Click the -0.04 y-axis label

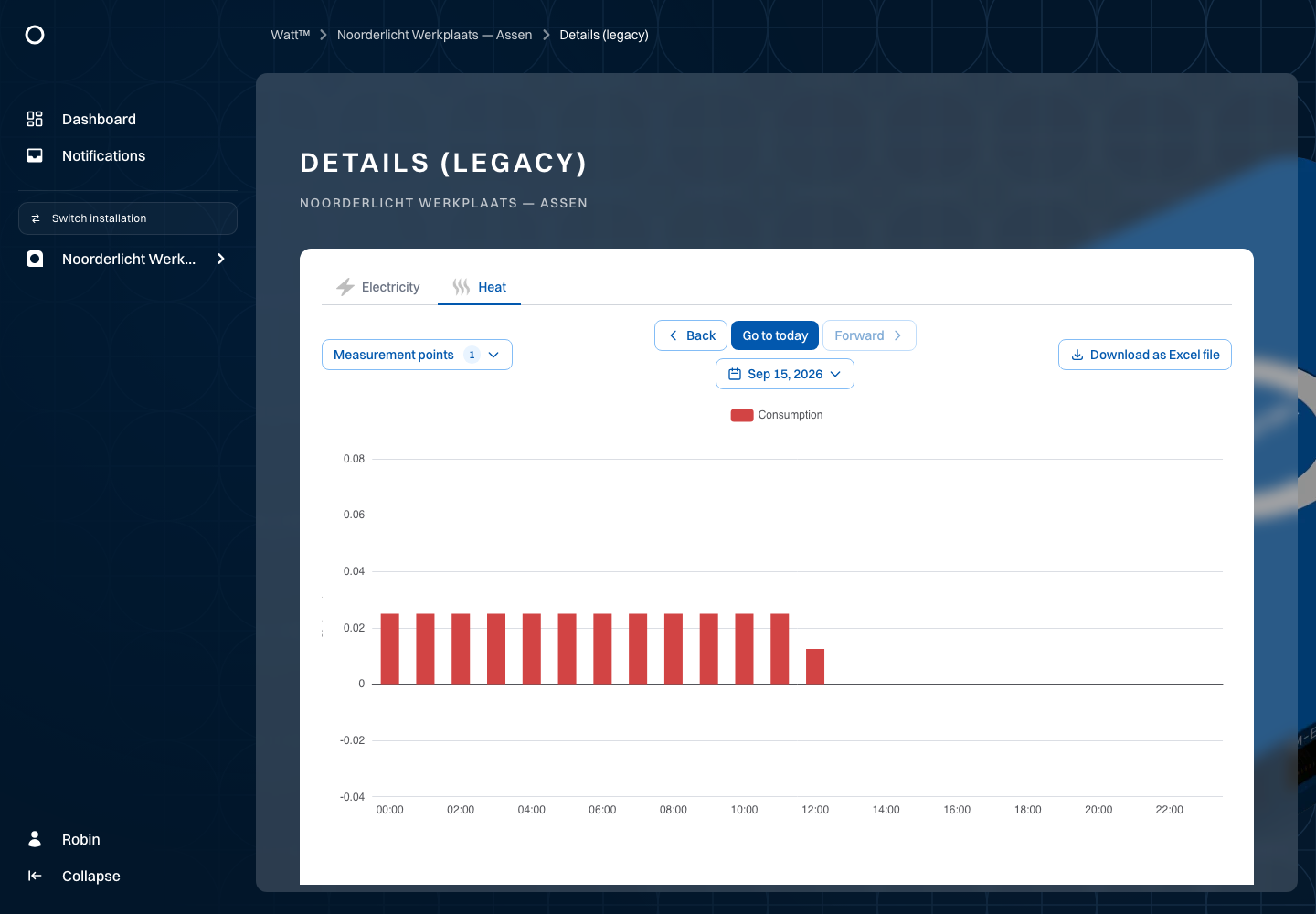pyautogui.click(x=353, y=797)
